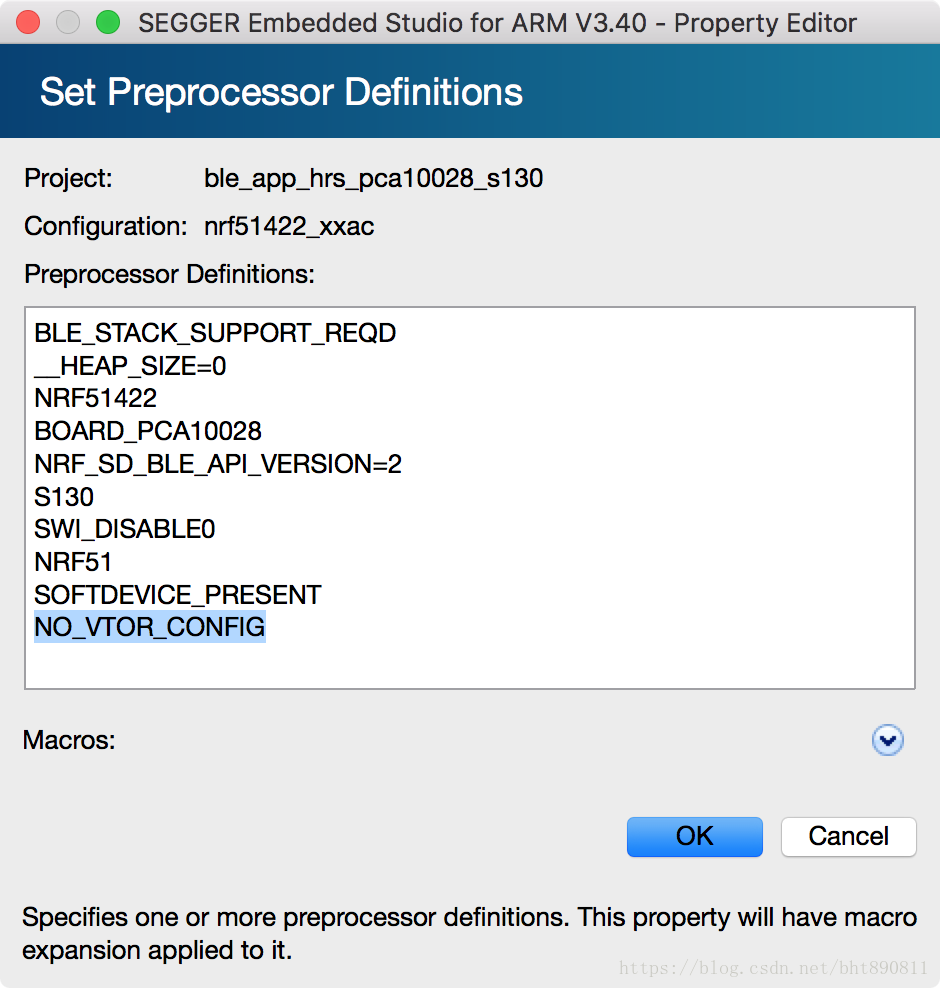Click the green zoom window button
This screenshot has height=988, width=940.
point(108,23)
